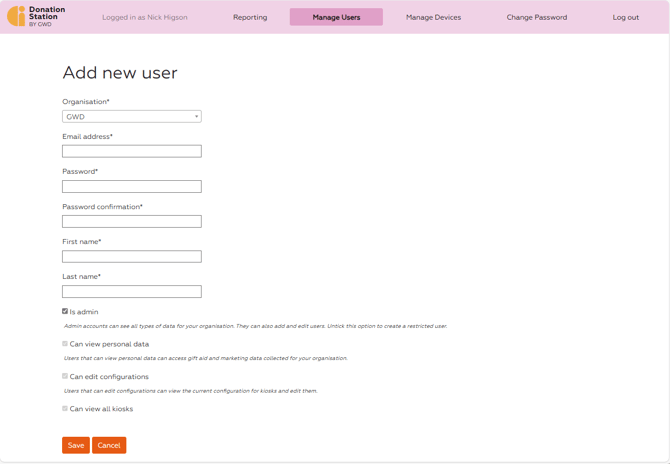670x464 pixels.
Task: Click the Last name text box
Action: pos(132,291)
